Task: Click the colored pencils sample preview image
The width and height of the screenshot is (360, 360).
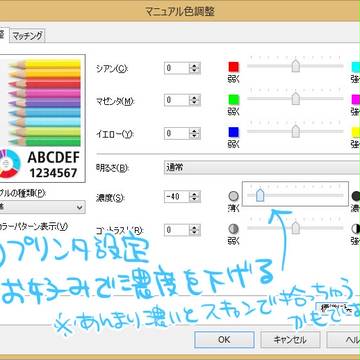Action: 43,118
